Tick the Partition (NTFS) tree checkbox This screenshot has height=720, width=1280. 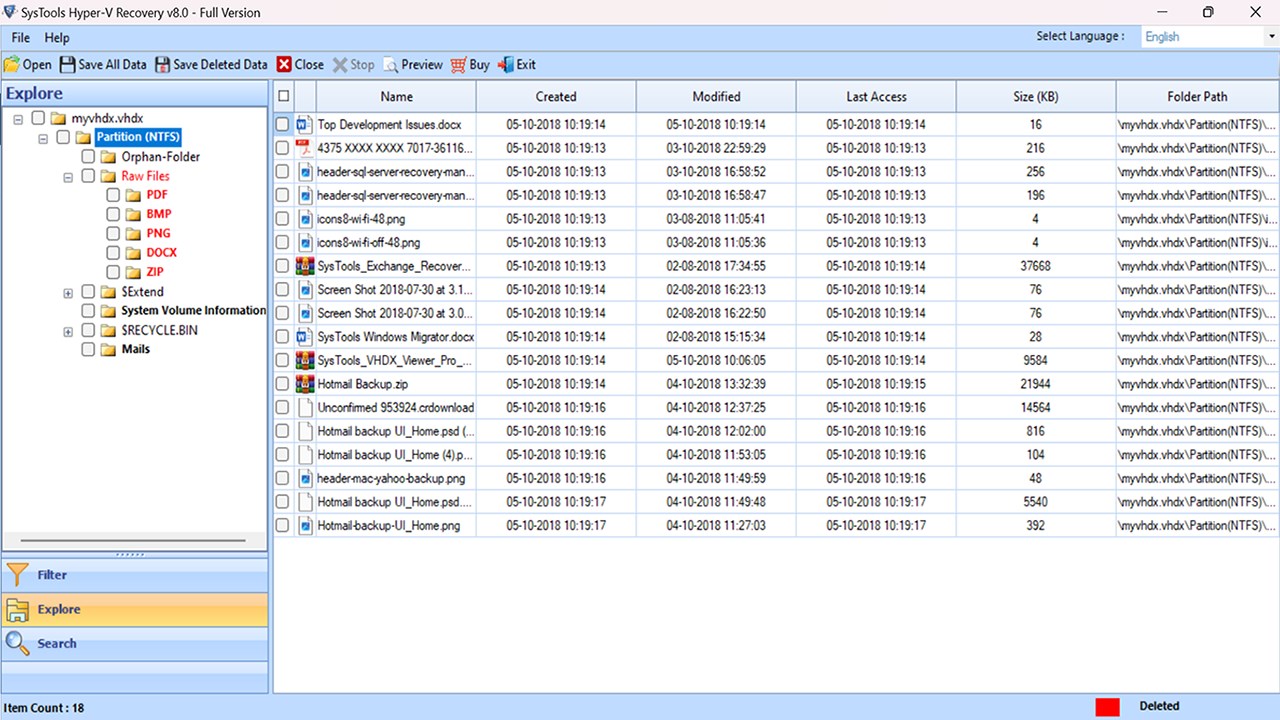[63, 137]
